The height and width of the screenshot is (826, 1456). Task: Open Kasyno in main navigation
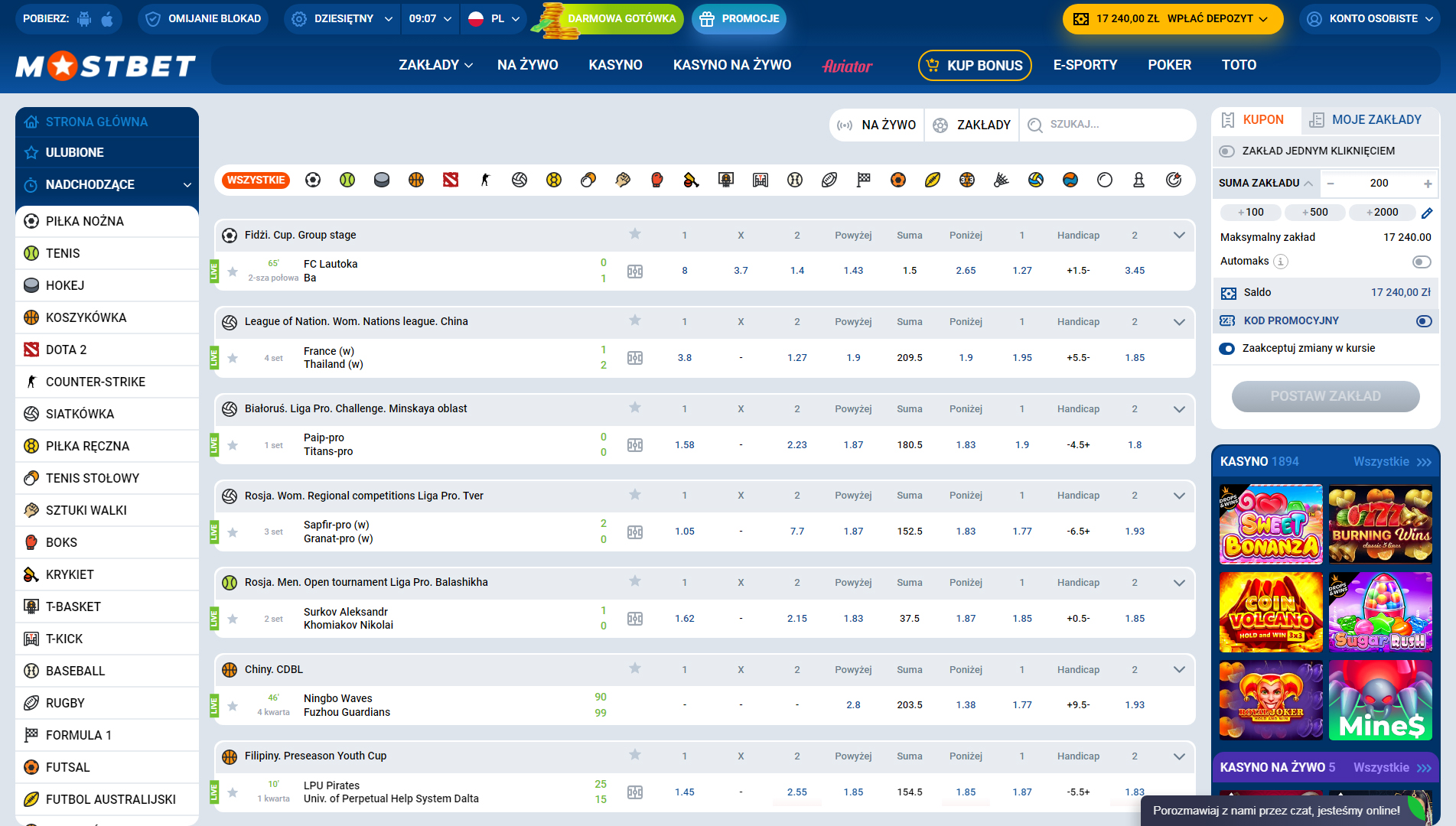coord(615,65)
